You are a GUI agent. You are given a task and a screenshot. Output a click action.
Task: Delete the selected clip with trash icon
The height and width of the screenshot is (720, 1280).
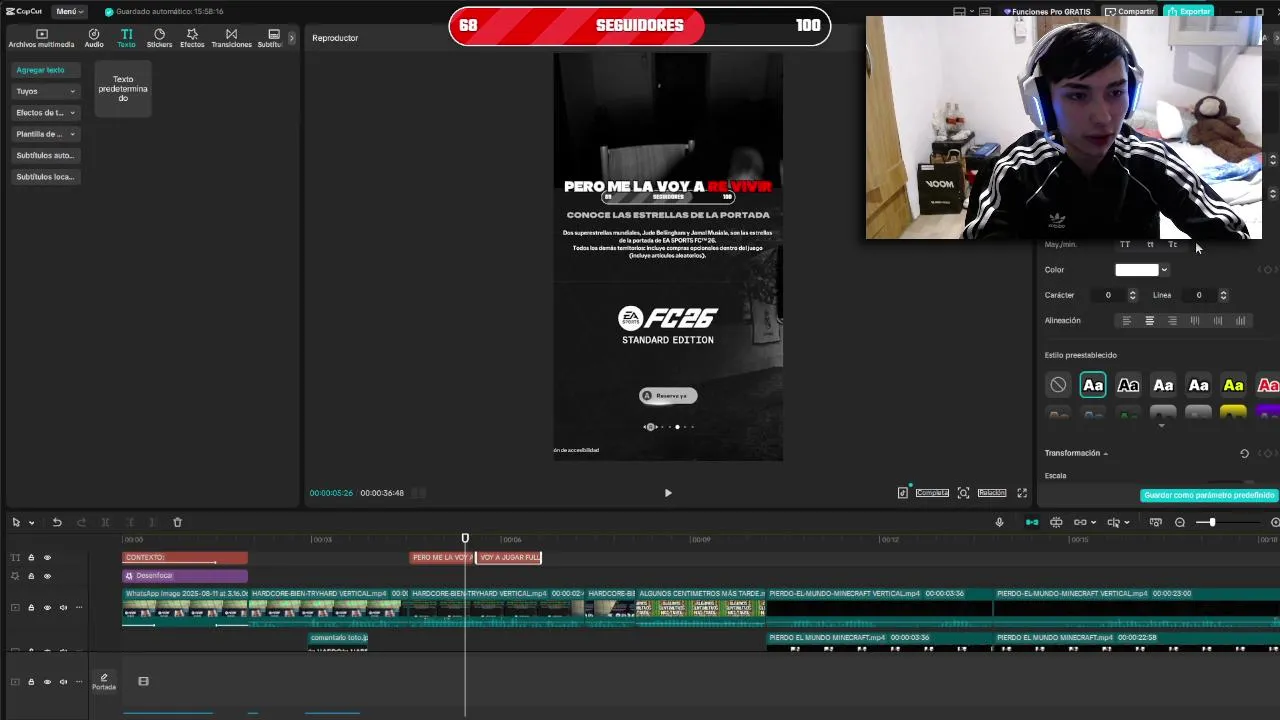coord(177,522)
